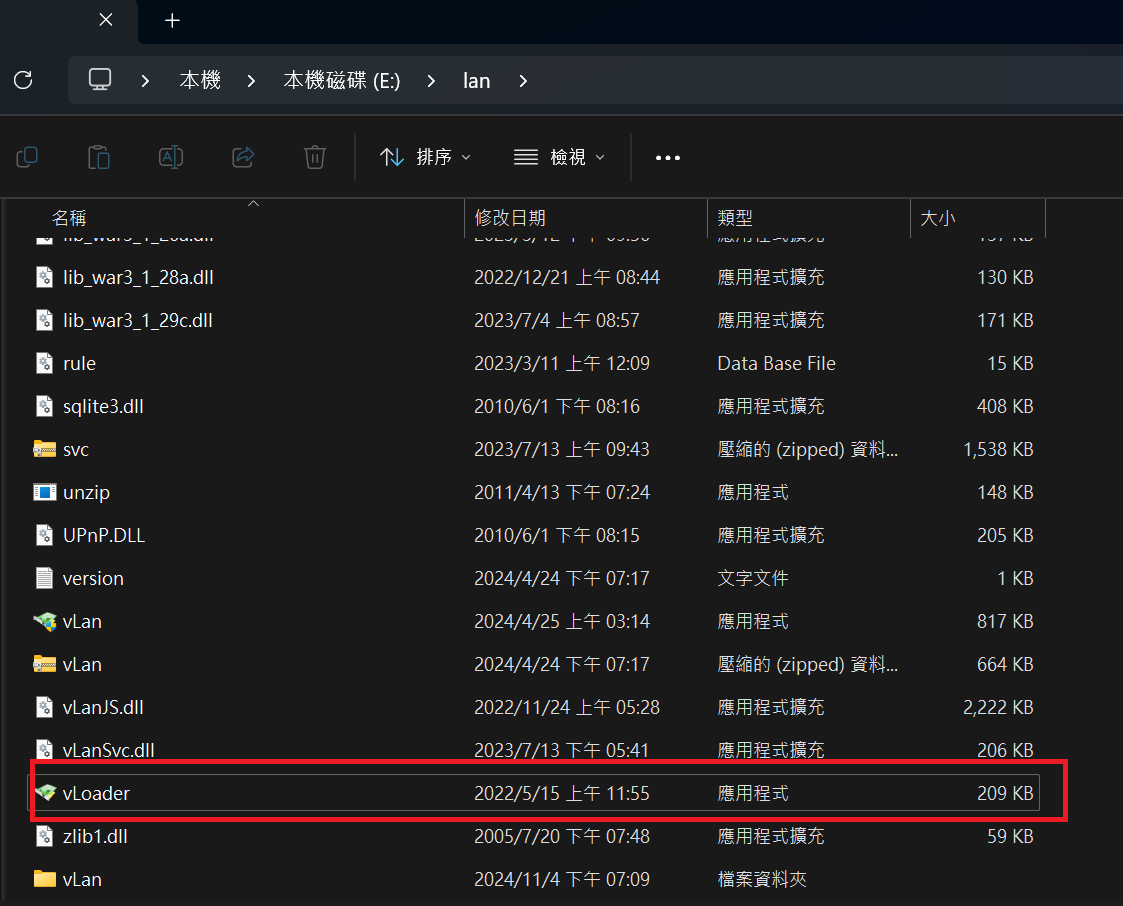Screen dimensions: 1123x906
Task: Select the vLan application with green icon
Action: tap(82, 621)
